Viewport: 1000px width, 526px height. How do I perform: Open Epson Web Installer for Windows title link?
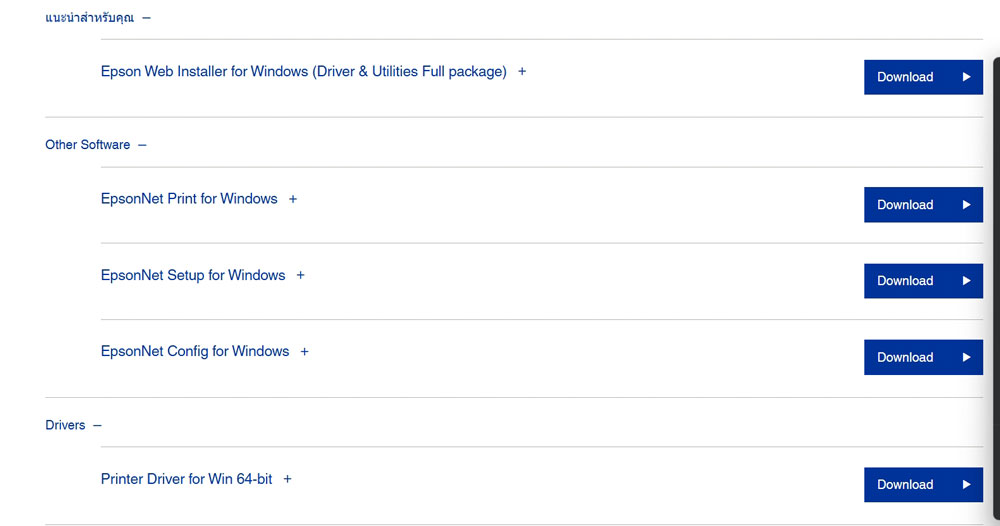click(304, 71)
